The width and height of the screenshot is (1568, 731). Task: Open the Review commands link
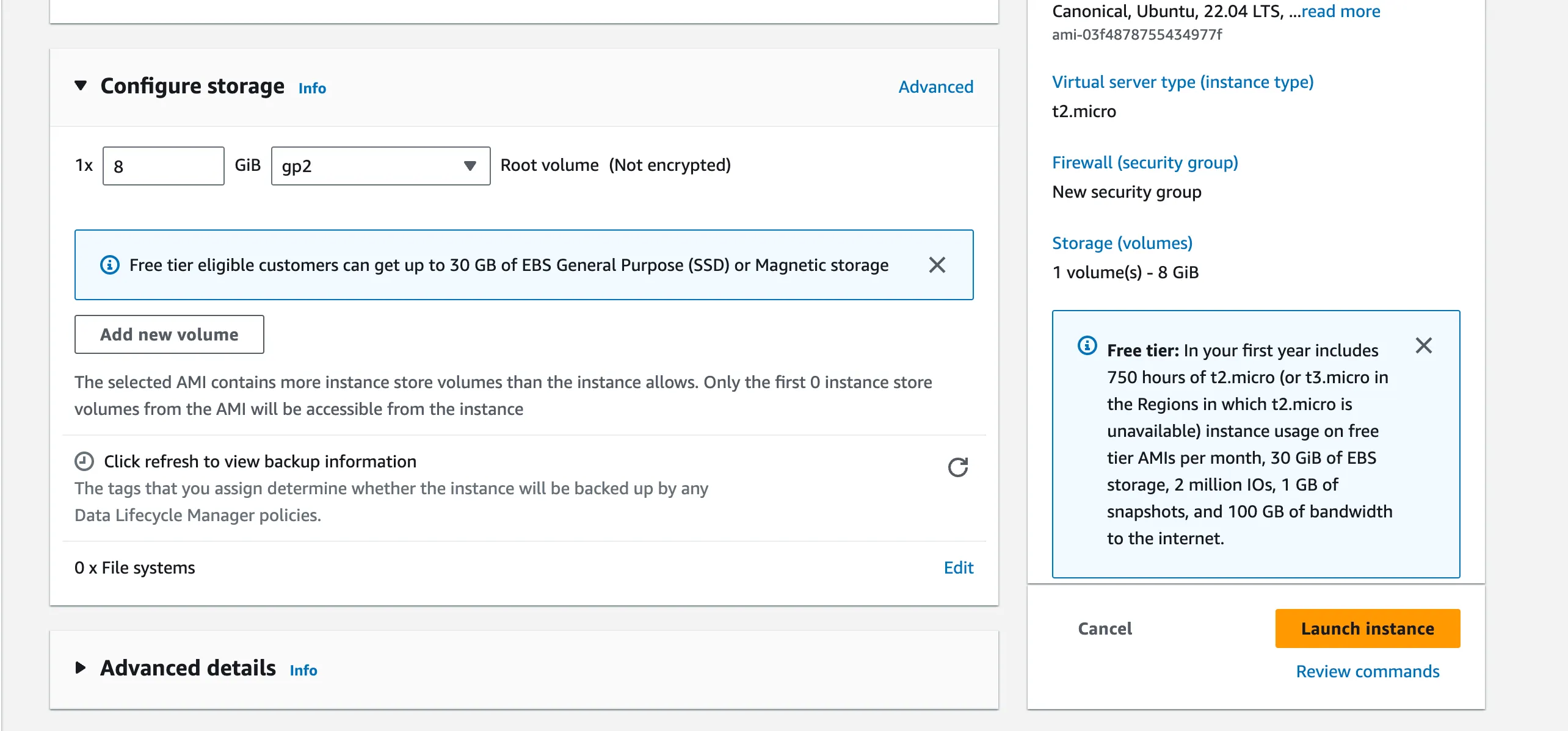coord(1367,671)
